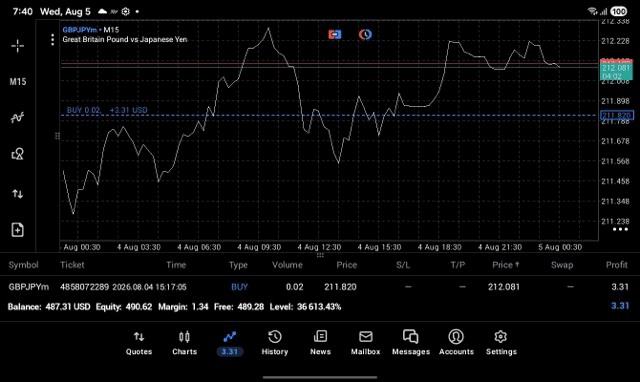Open the Trade tab showing 3.31

(230, 343)
